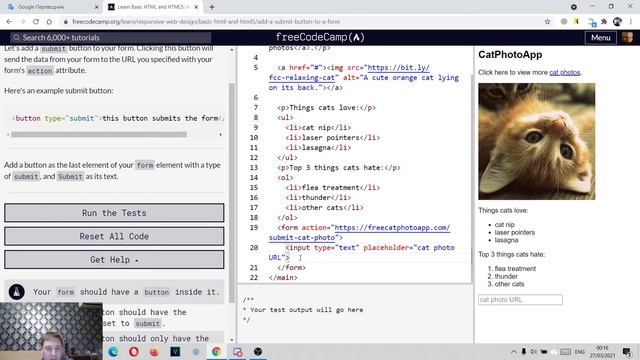Click the yellow extension icon in toolbar

point(576,22)
